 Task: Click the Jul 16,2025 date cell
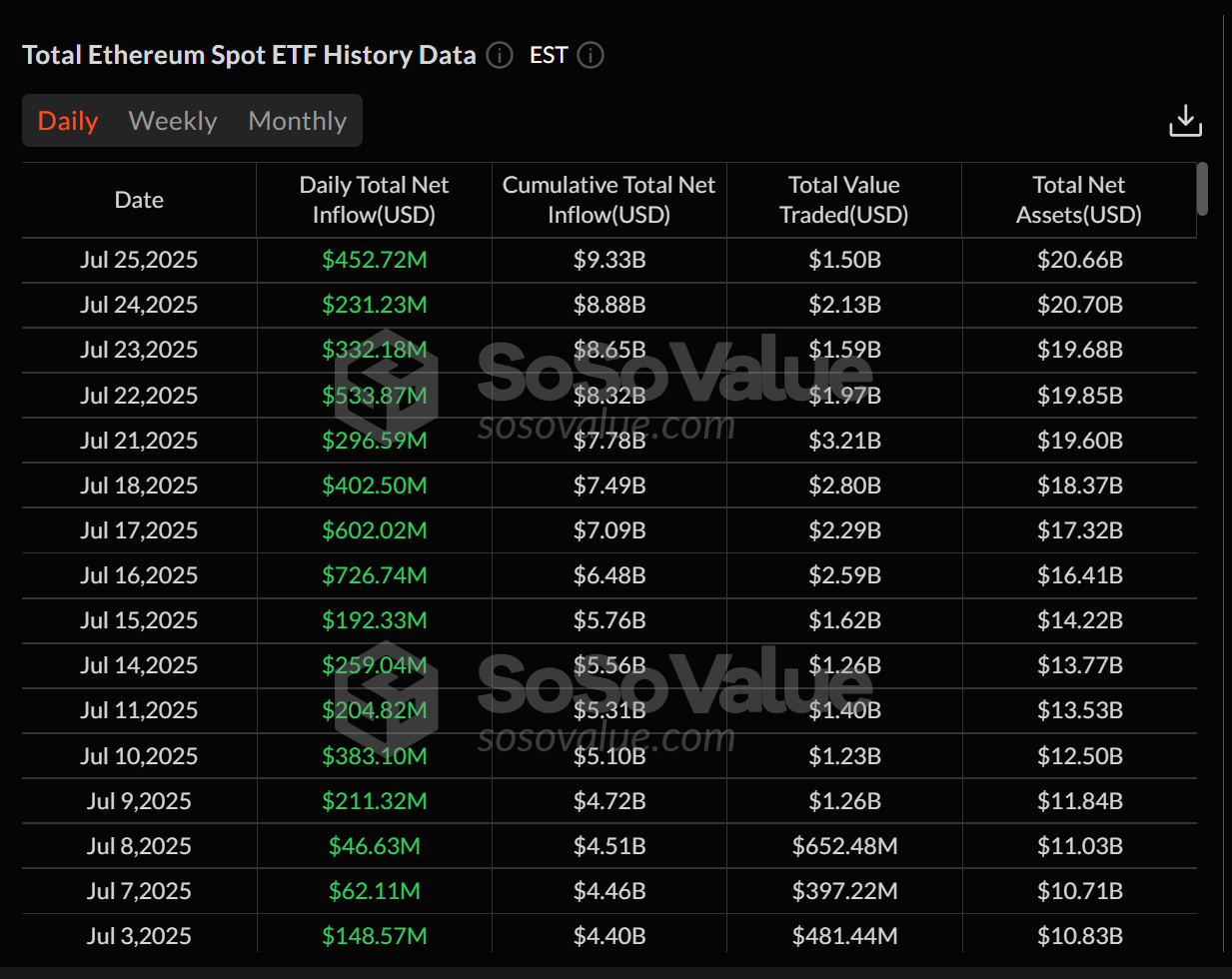(138, 575)
